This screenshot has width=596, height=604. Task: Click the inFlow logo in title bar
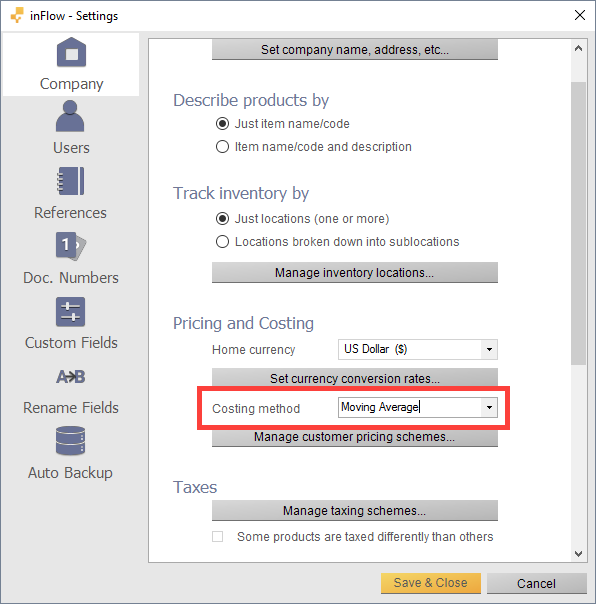tap(17, 15)
